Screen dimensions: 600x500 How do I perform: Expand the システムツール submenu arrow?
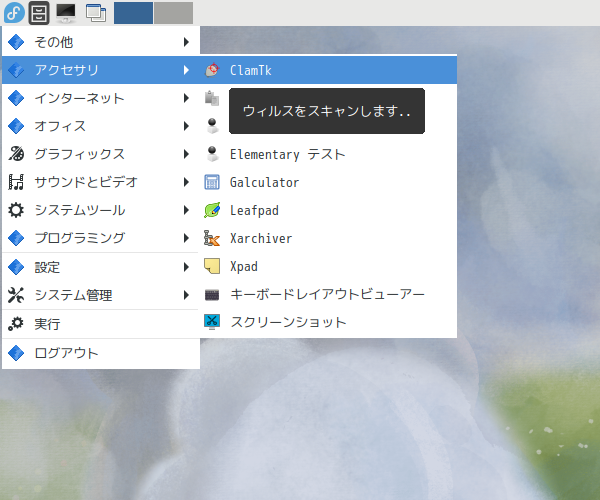tap(186, 210)
